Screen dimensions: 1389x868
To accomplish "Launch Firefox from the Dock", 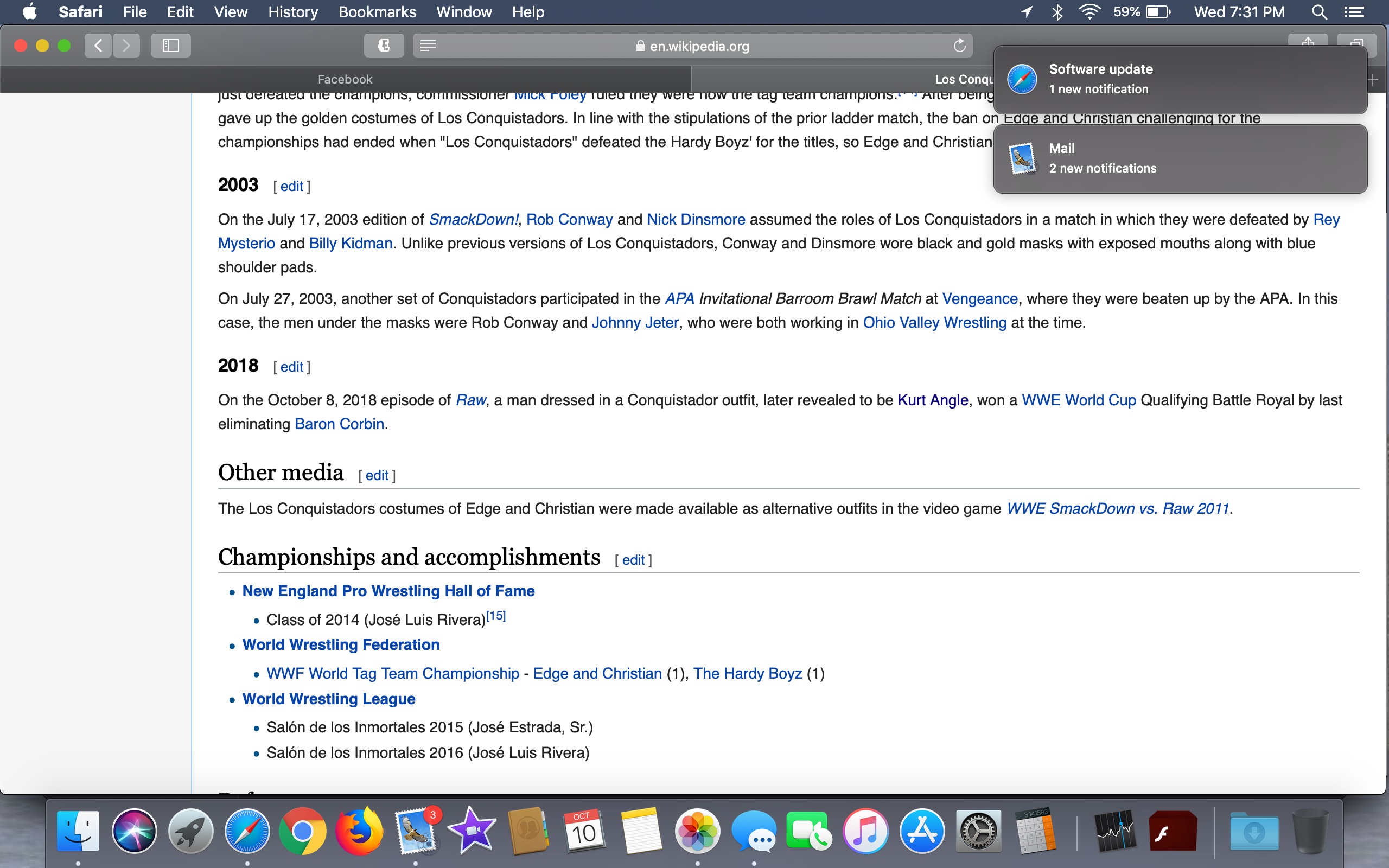I will click(x=359, y=831).
